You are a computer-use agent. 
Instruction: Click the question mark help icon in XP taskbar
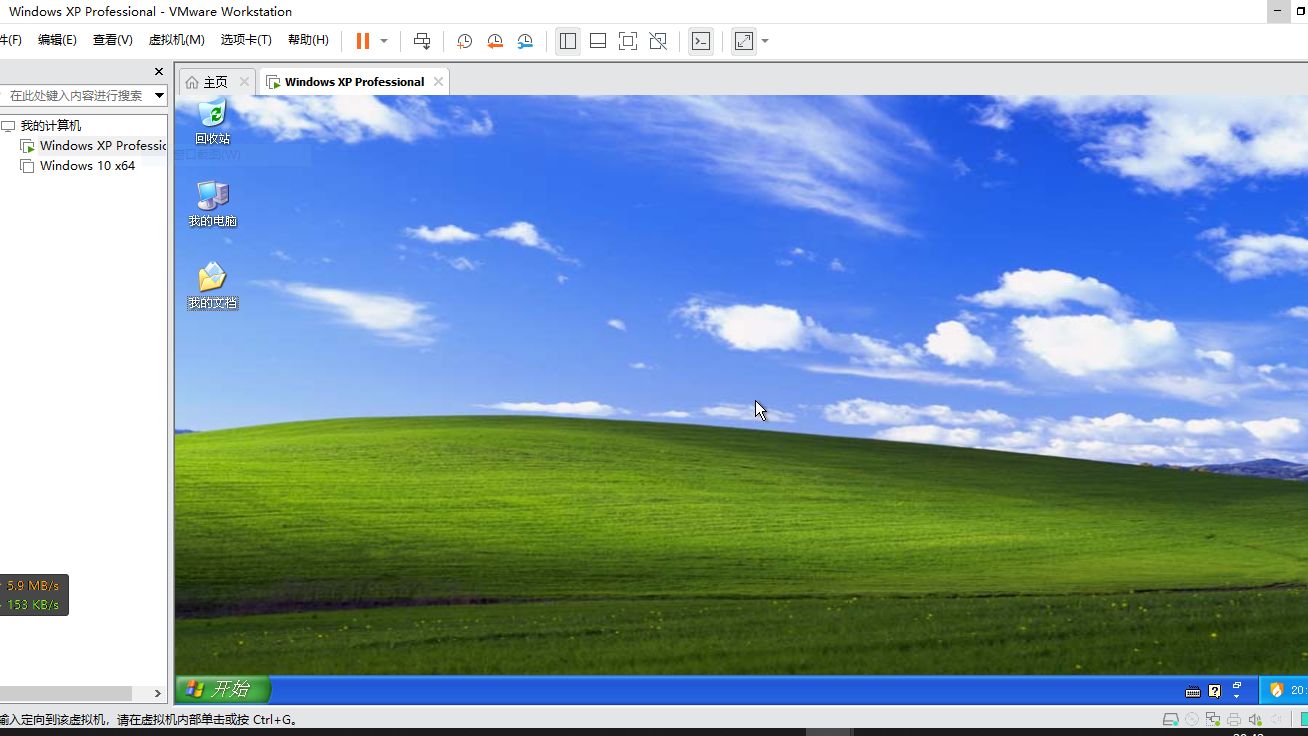tap(1214, 691)
